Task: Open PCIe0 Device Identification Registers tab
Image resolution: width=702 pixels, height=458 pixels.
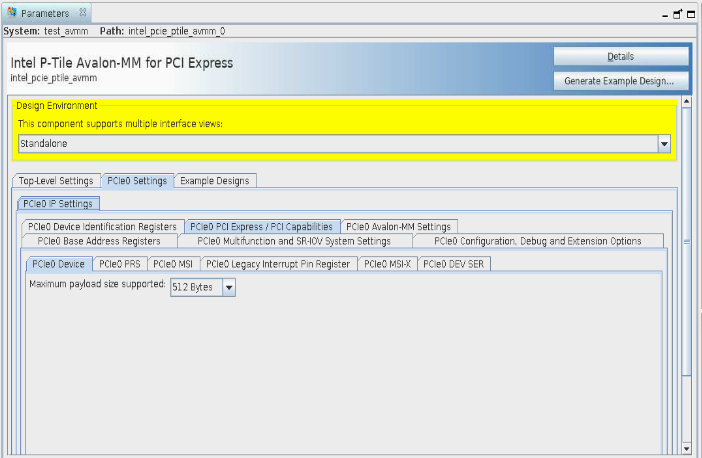Action: coord(103,227)
